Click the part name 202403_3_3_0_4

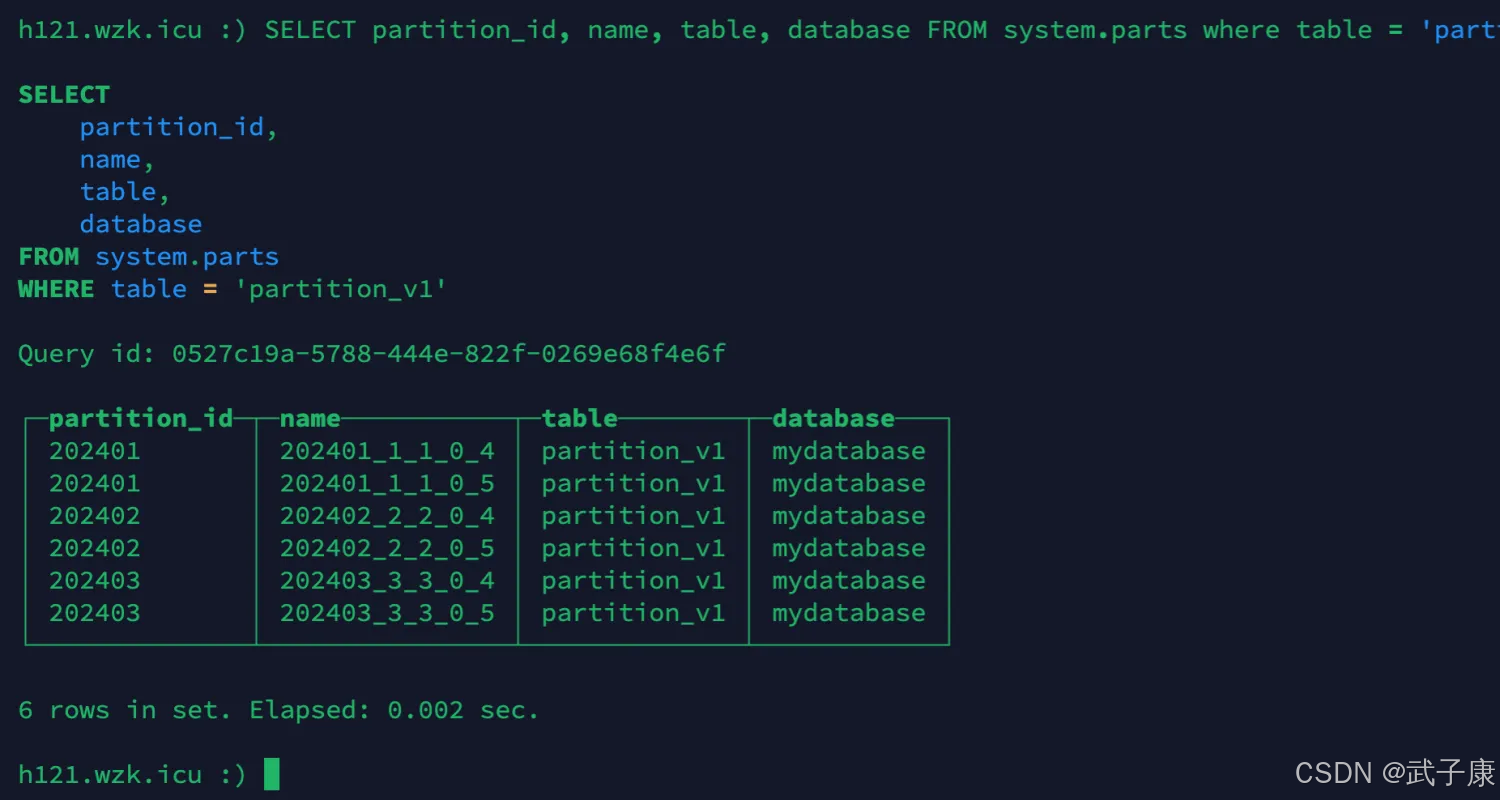tap(387, 581)
